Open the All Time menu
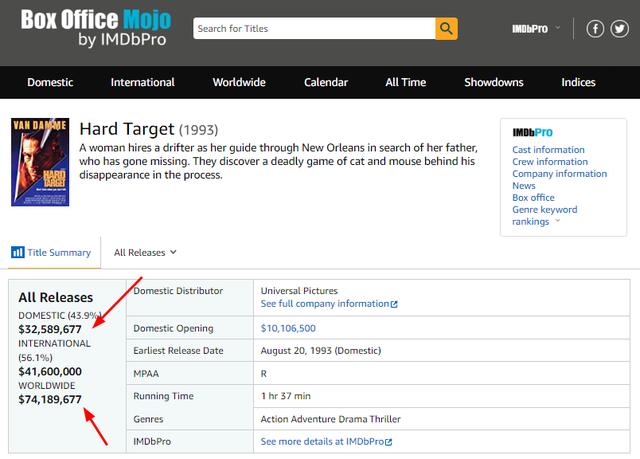 406,82
